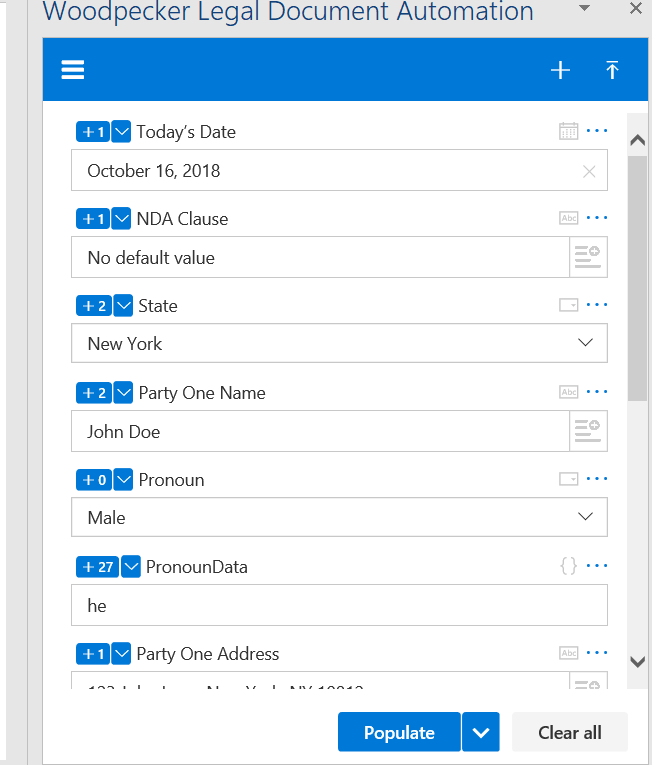
Task: Insert PronounData field with +27 button
Action: click(x=98, y=567)
